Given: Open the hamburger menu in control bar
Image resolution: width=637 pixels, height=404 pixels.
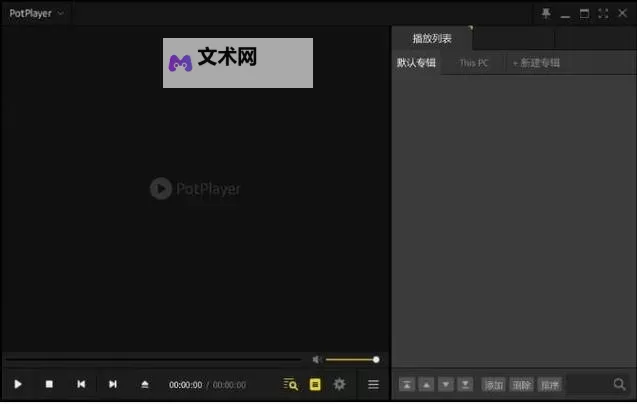Looking at the screenshot, I should (373, 384).
